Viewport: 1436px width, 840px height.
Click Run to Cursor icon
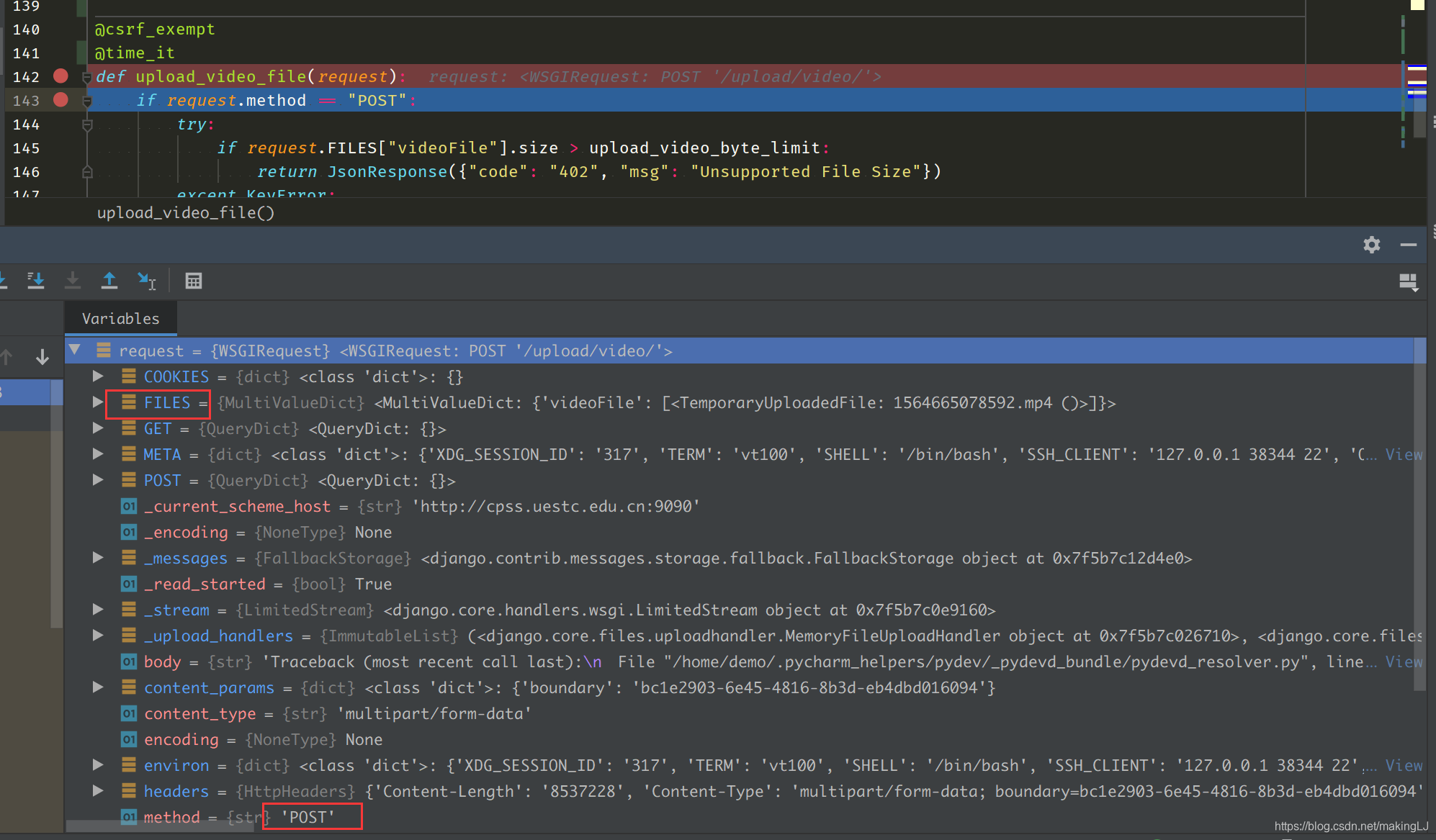(x=147, y=281)
